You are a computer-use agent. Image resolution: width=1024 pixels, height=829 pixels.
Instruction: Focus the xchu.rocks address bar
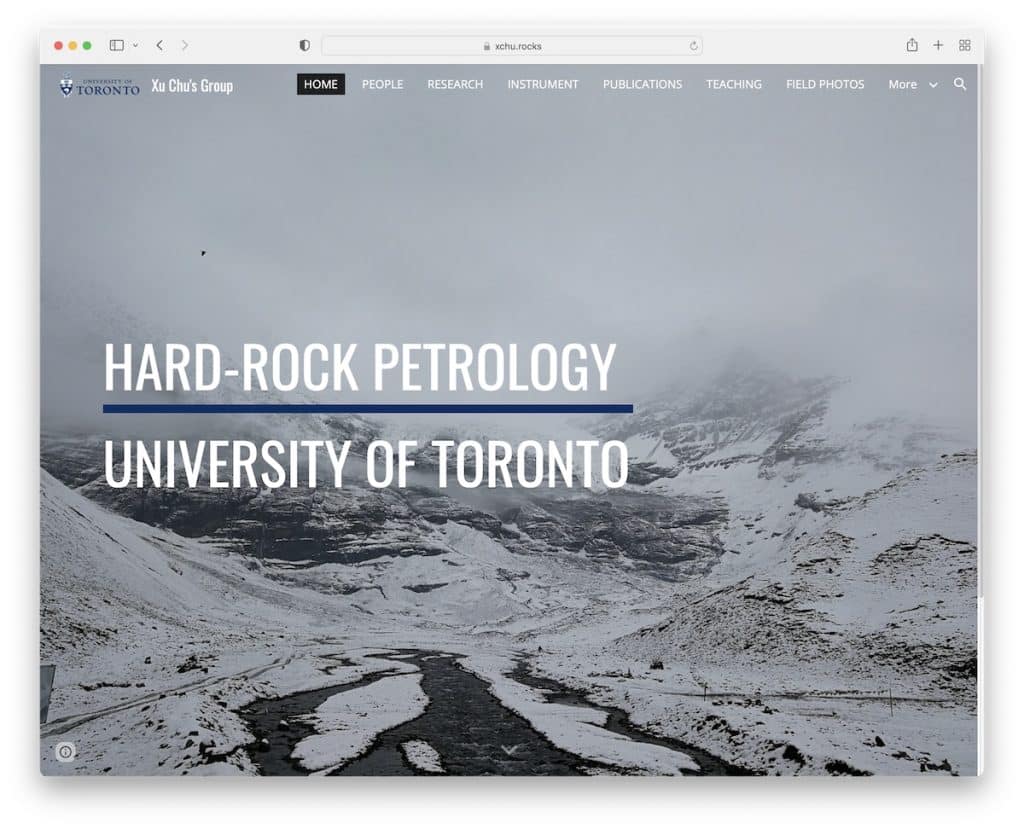coord(512,46)
